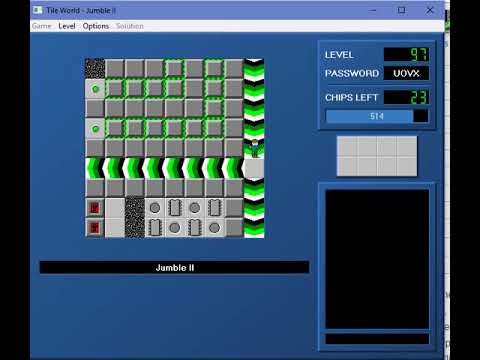Image resolution: width=480 pixels, height=360 pixels.
Task: Open the Options menu
Action: click(x=96, y=26)
